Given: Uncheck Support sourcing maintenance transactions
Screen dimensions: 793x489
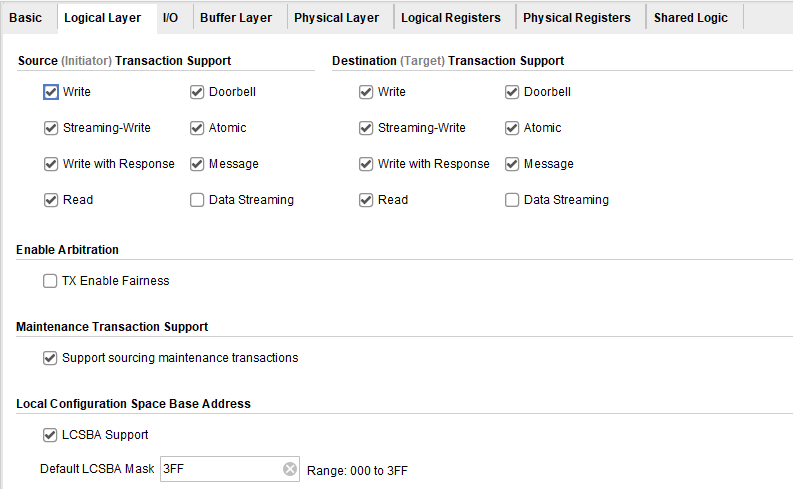Looking at the screenshot, I should (50, 358).
